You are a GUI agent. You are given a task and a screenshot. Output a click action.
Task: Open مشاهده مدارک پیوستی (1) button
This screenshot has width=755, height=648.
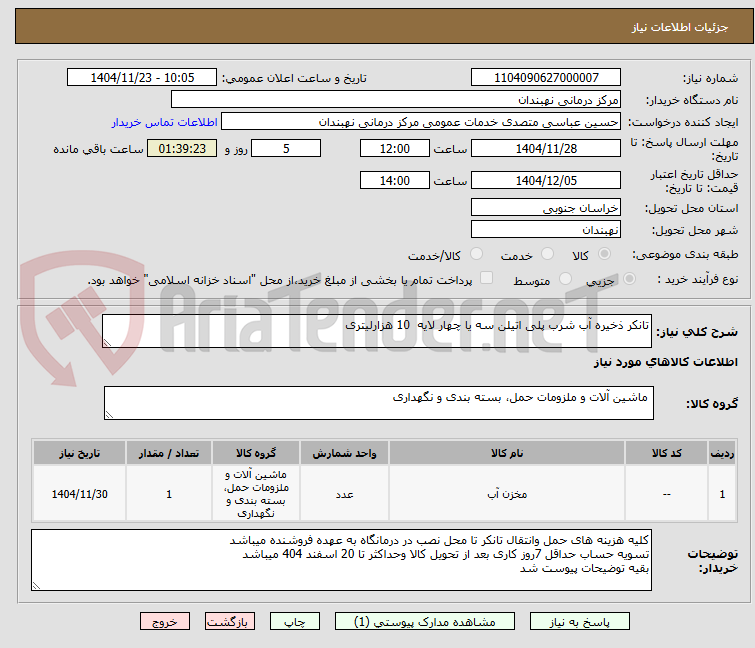tap(424, 622)
